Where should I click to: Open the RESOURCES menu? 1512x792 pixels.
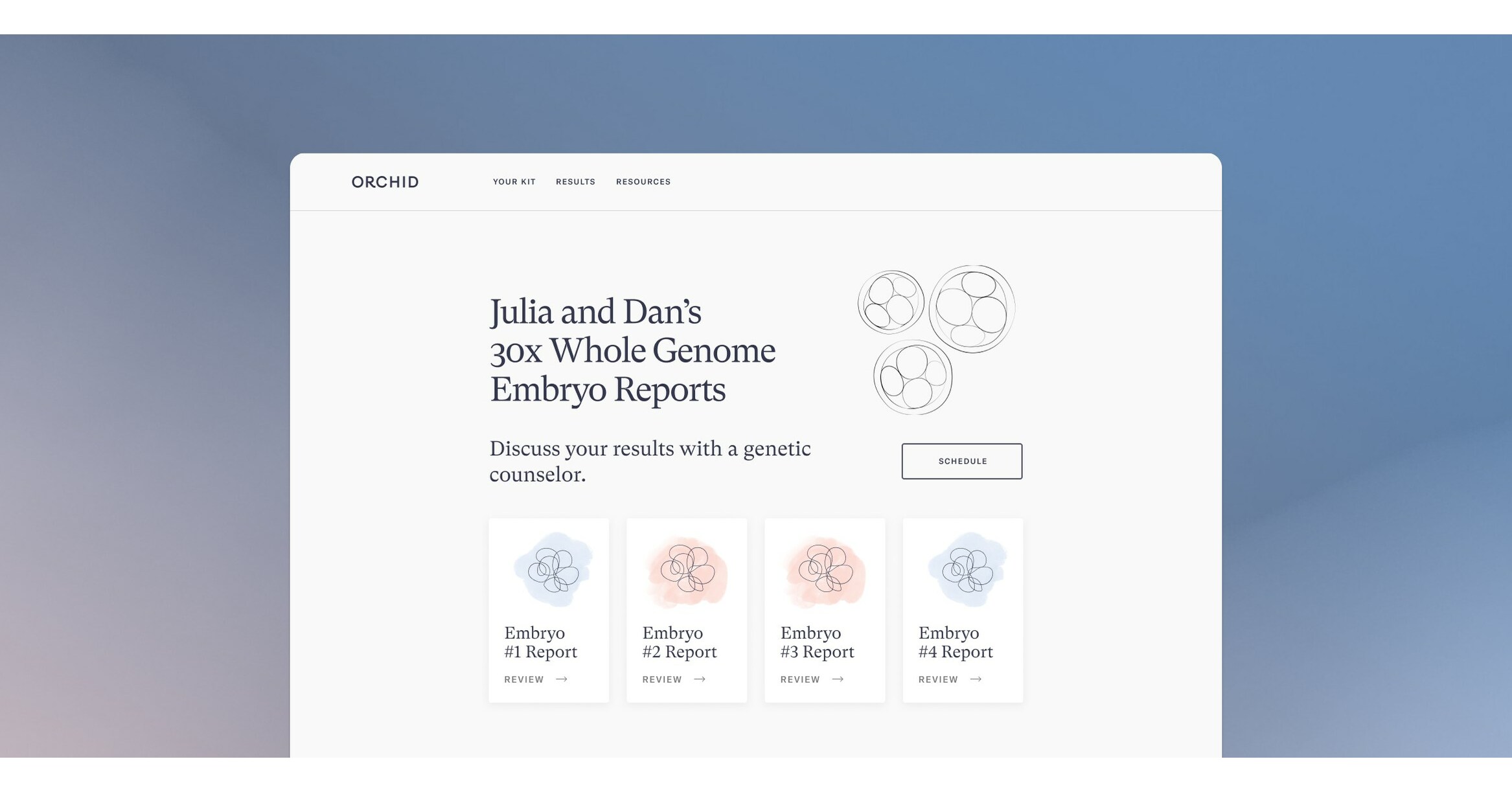tap(643, 182)
